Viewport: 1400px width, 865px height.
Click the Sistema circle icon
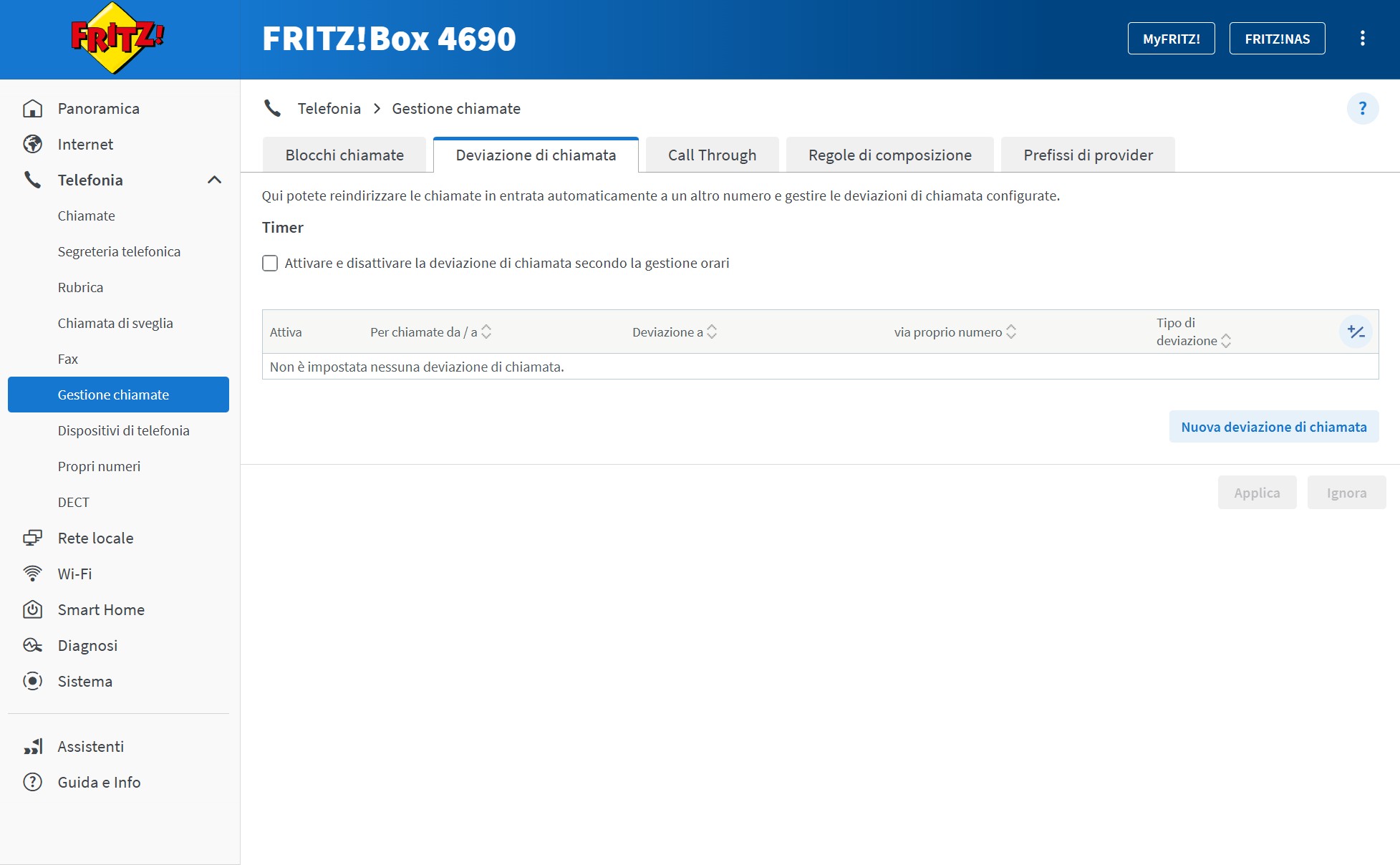click(x=32, y=682)
